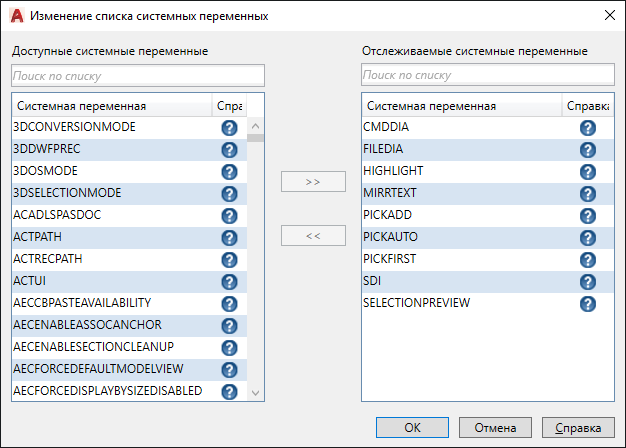
Task: Click help icon beside PICKFIRST
Action: 587,260
